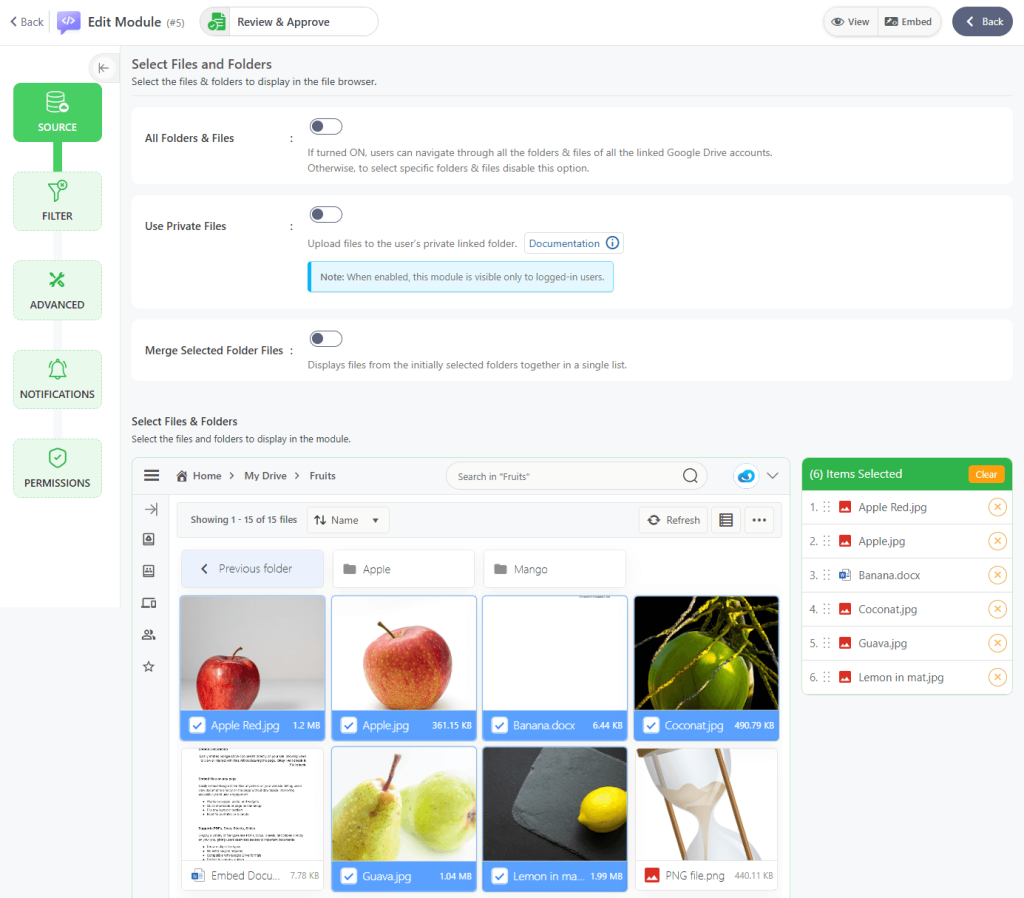This screenshot has width=1024, height=898.
Task: Open the Permissions step
Action: click(57, 468)
